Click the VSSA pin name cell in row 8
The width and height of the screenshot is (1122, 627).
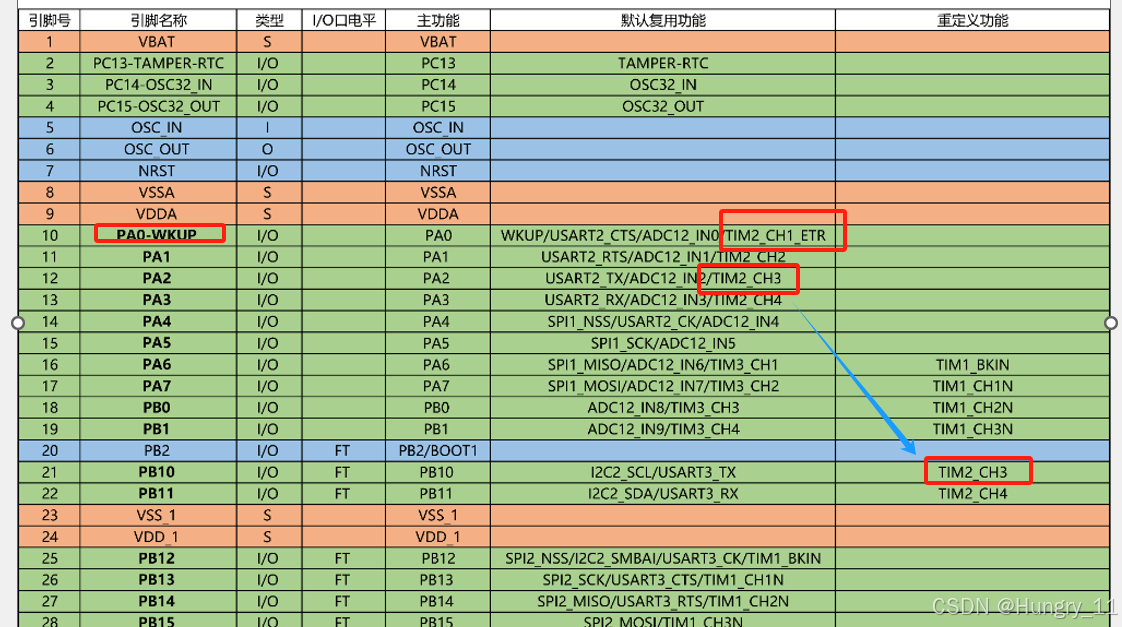[158, 192]
